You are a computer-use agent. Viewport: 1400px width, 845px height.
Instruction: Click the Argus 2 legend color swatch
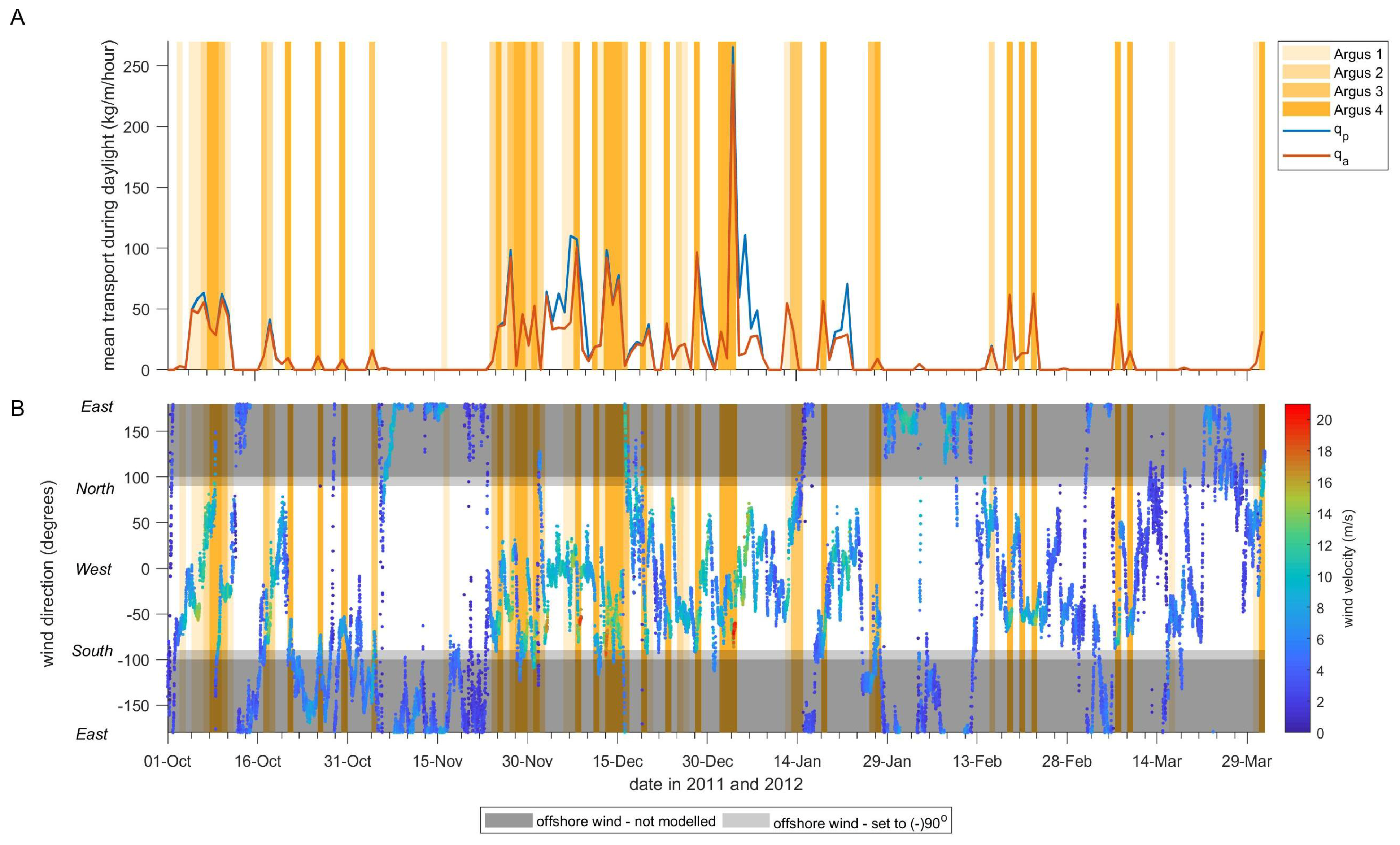(1306, 72)
